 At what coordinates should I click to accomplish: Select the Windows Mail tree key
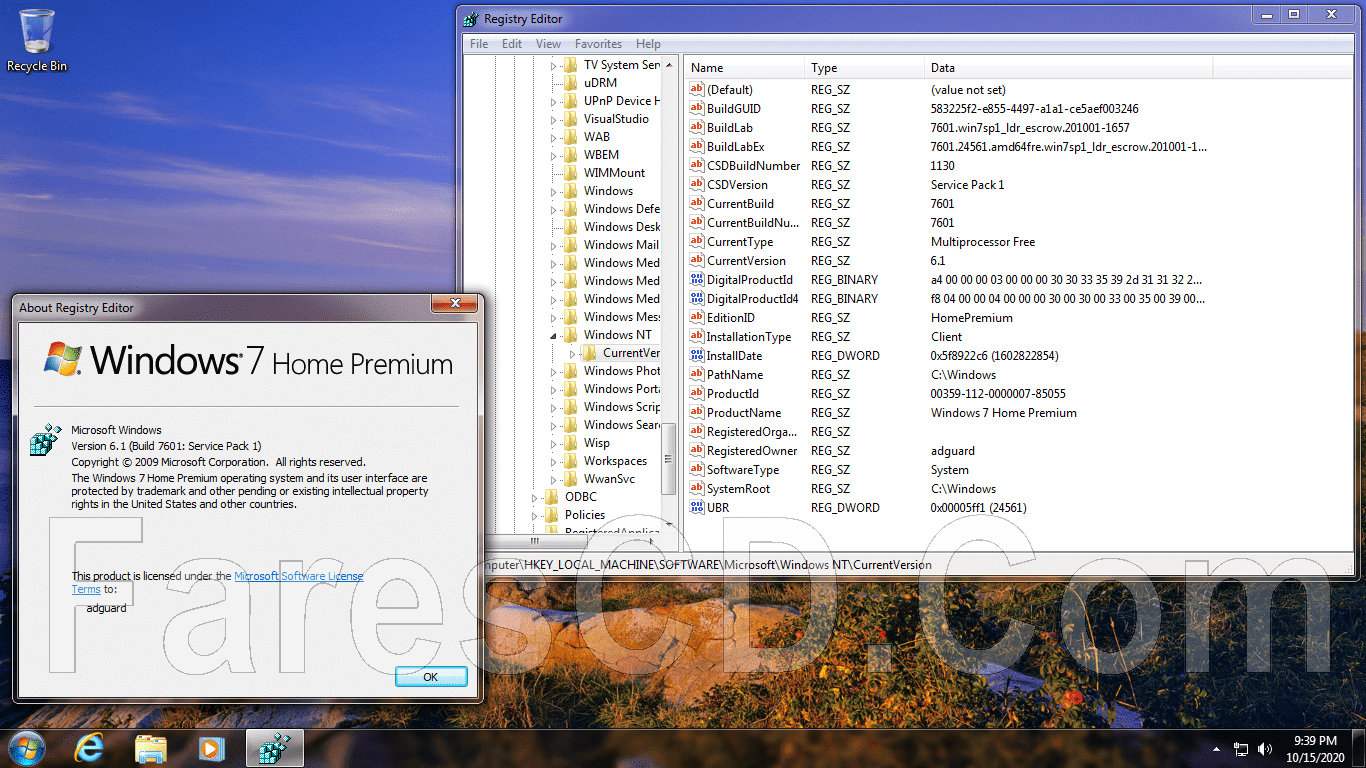pyautogui.click(x=621, y=245)
